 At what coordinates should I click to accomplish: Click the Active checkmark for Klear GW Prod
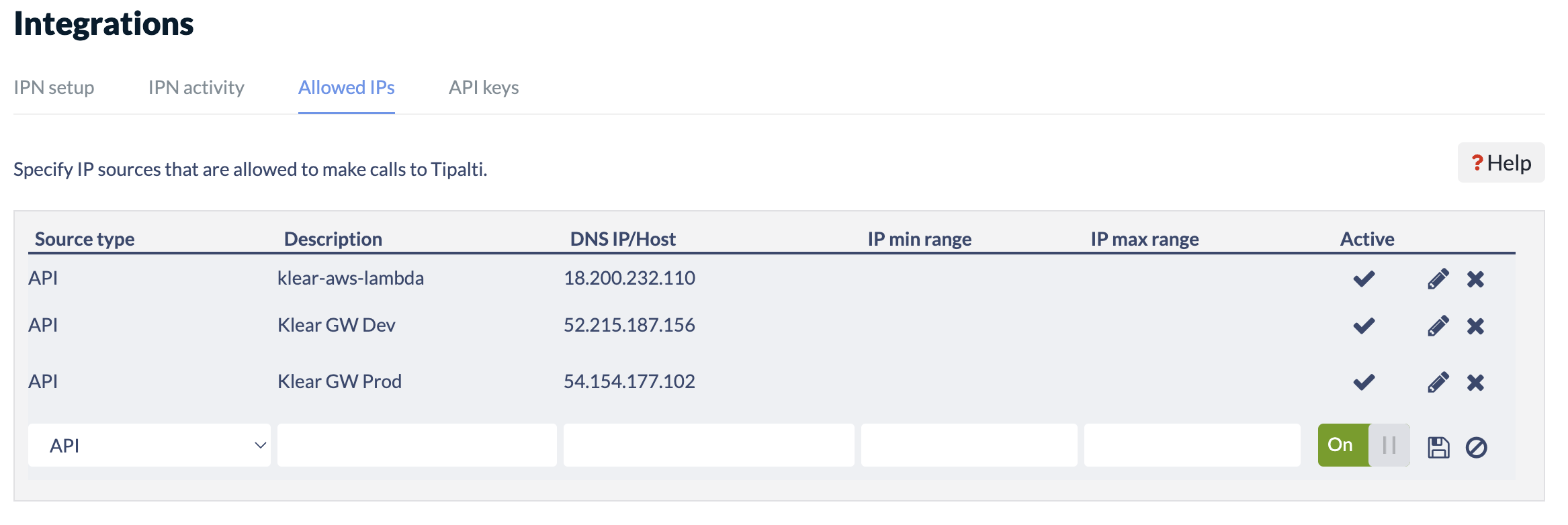[x=1364, y=382]
